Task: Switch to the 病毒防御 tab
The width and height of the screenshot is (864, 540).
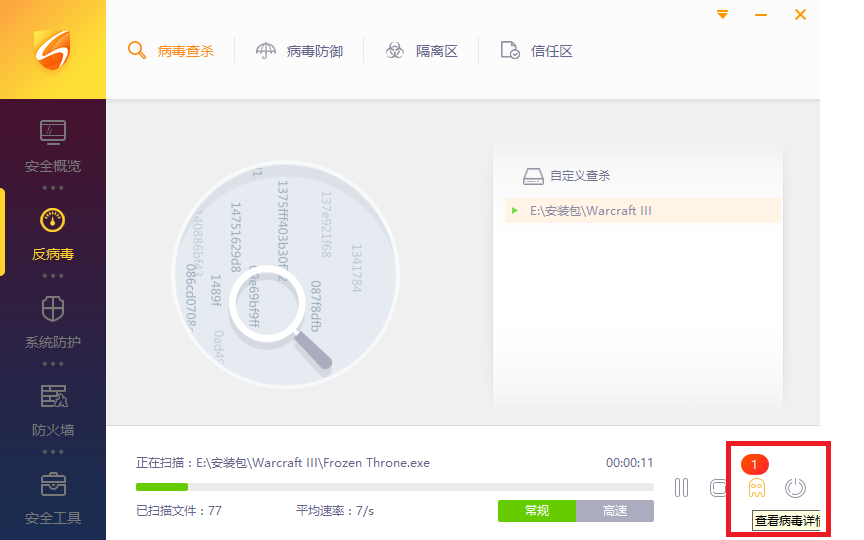Action: [299, 51]
